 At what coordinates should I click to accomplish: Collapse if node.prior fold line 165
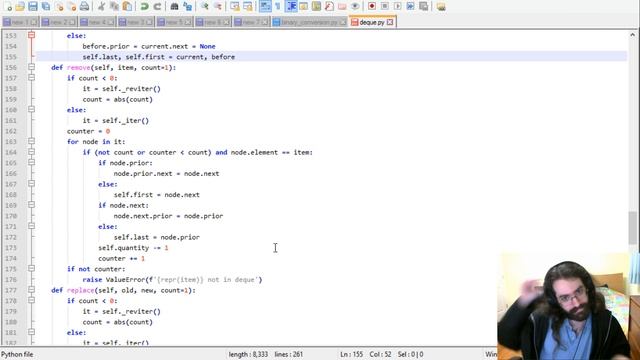pyautogui.click(x=31, y=162)
